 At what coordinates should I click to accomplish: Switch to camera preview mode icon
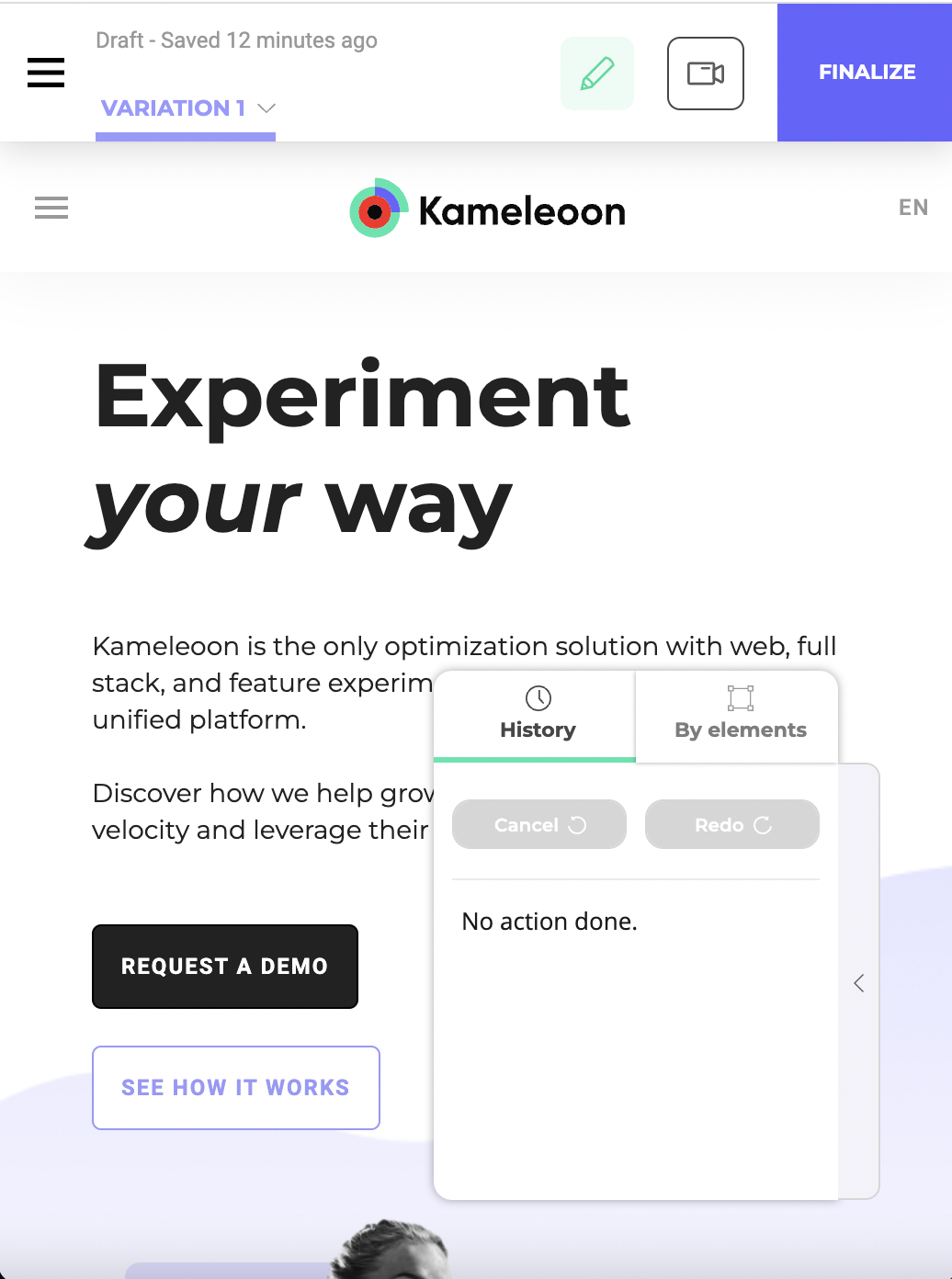706,74
